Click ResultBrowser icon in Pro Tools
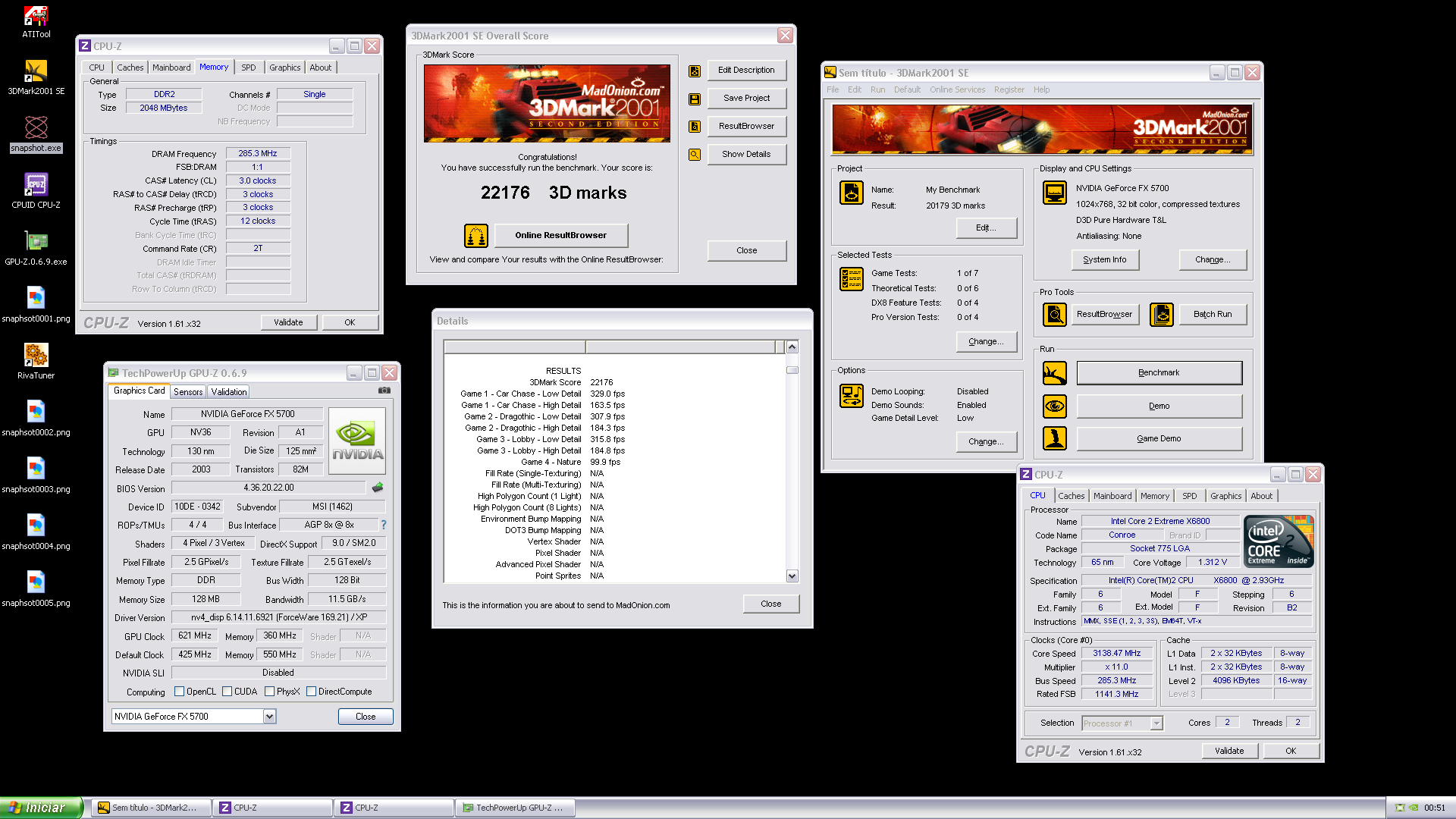 tap(1055, 314)
